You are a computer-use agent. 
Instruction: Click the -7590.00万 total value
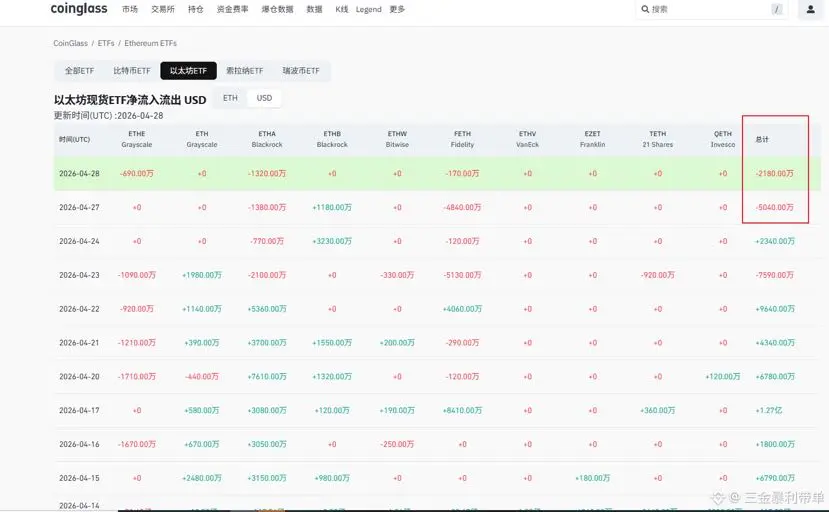click(775, 275)
